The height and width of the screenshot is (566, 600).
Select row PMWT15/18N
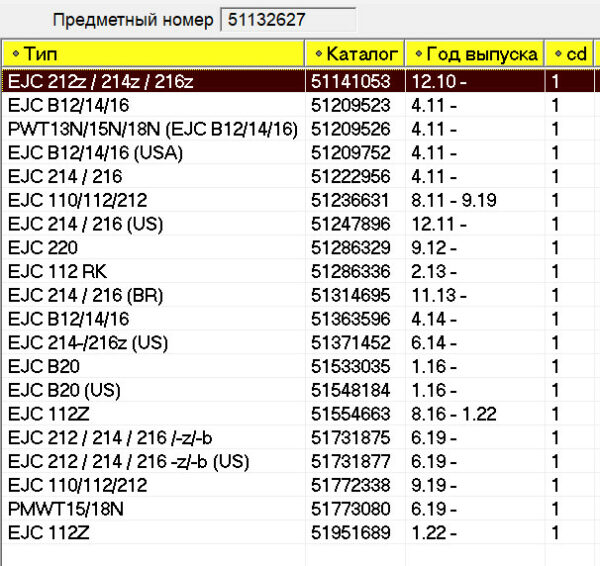pos(300,509)
